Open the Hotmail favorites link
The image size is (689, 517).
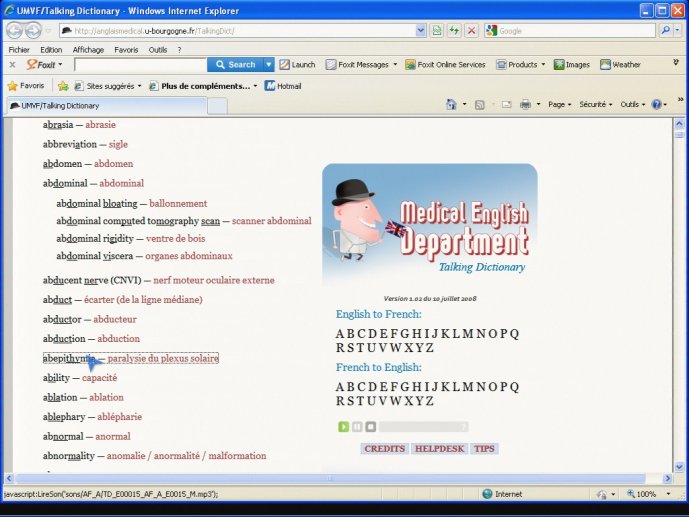point(283,86)
